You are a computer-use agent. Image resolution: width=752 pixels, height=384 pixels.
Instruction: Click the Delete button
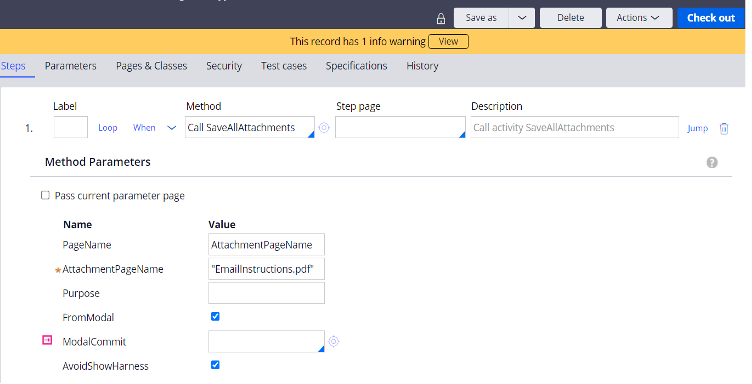click(571, 18)
